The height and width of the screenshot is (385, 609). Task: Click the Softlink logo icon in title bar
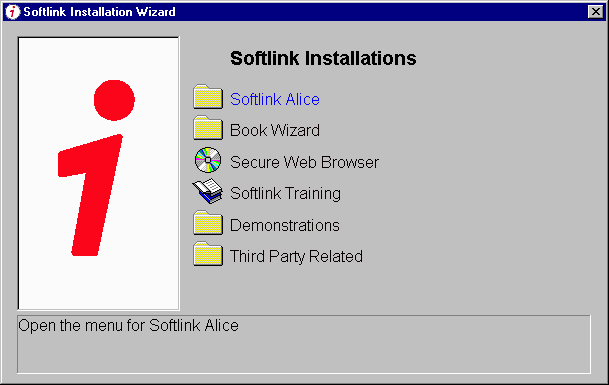tap(12, 12)
